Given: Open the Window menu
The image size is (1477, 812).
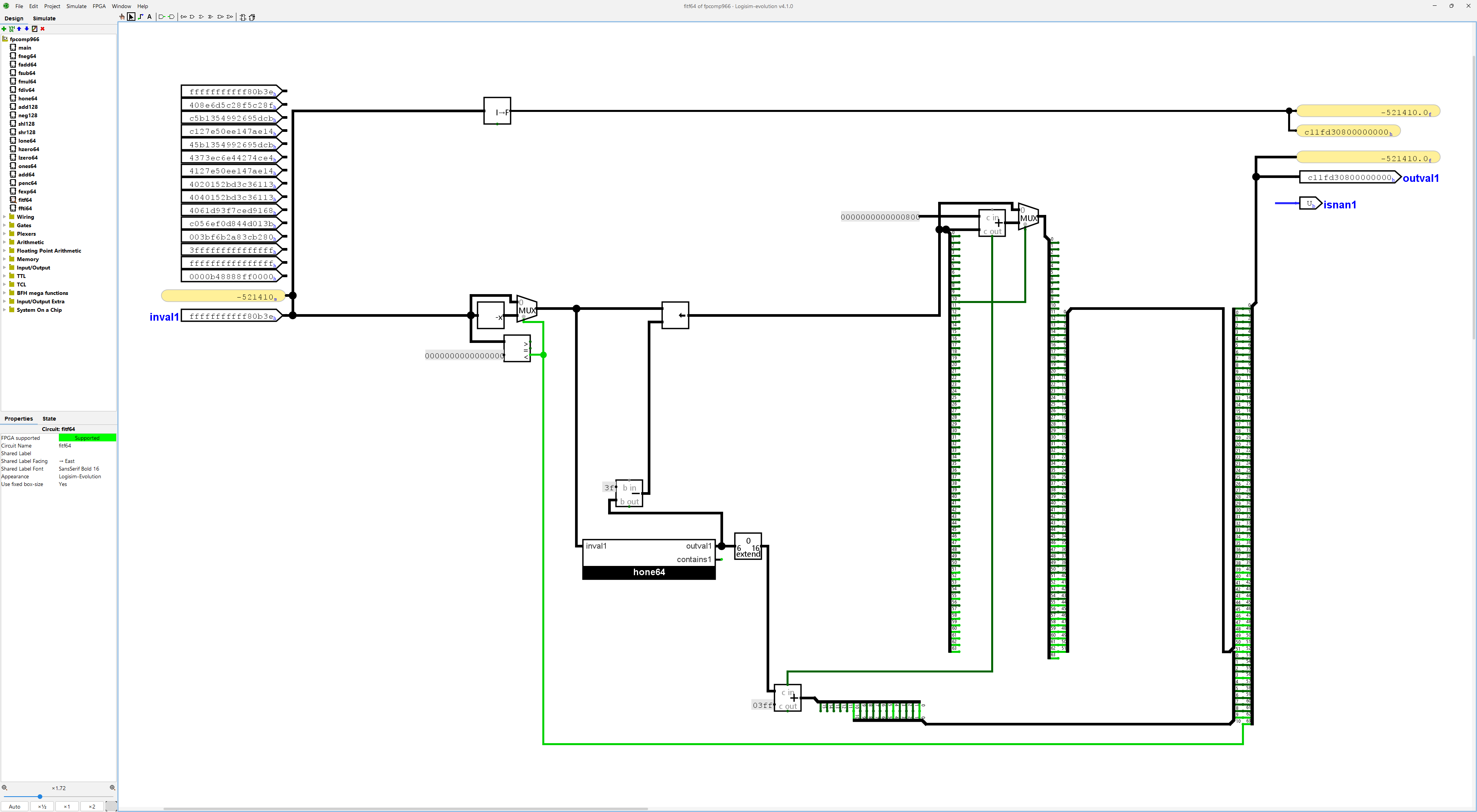Looking at the screenshot, I should coord(121,6).
